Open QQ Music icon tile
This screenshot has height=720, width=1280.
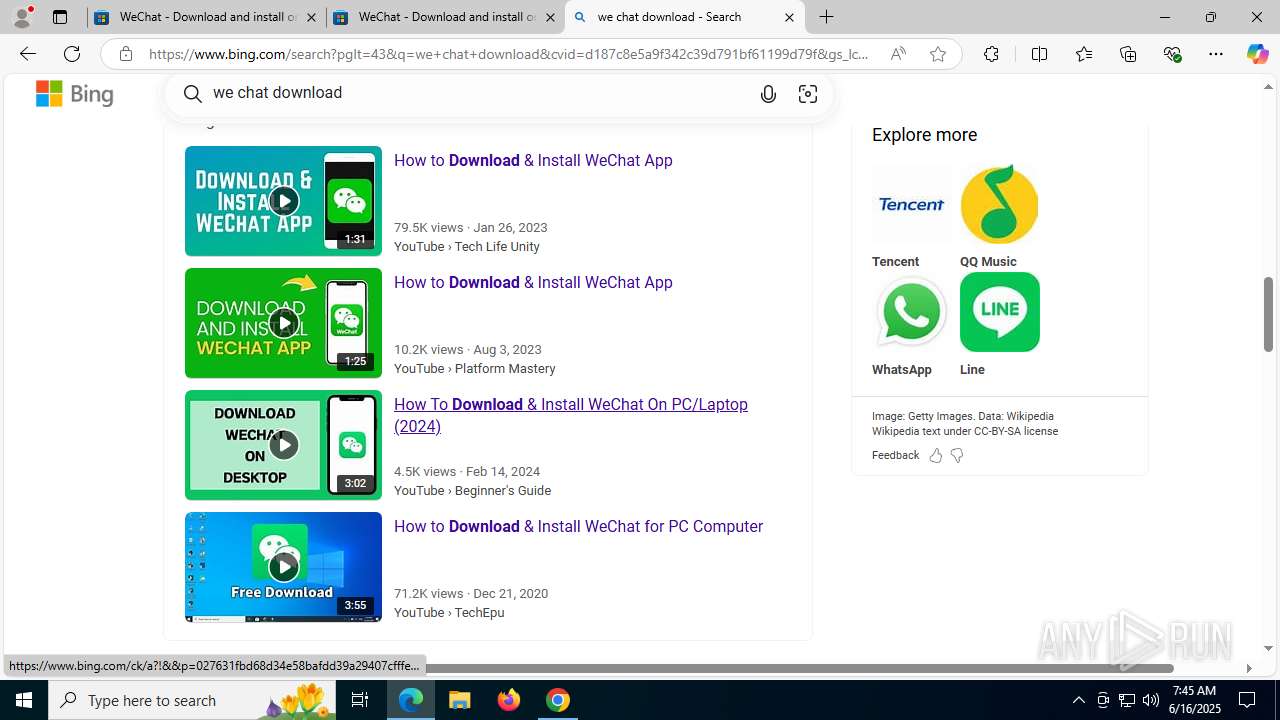pos(999,204)
